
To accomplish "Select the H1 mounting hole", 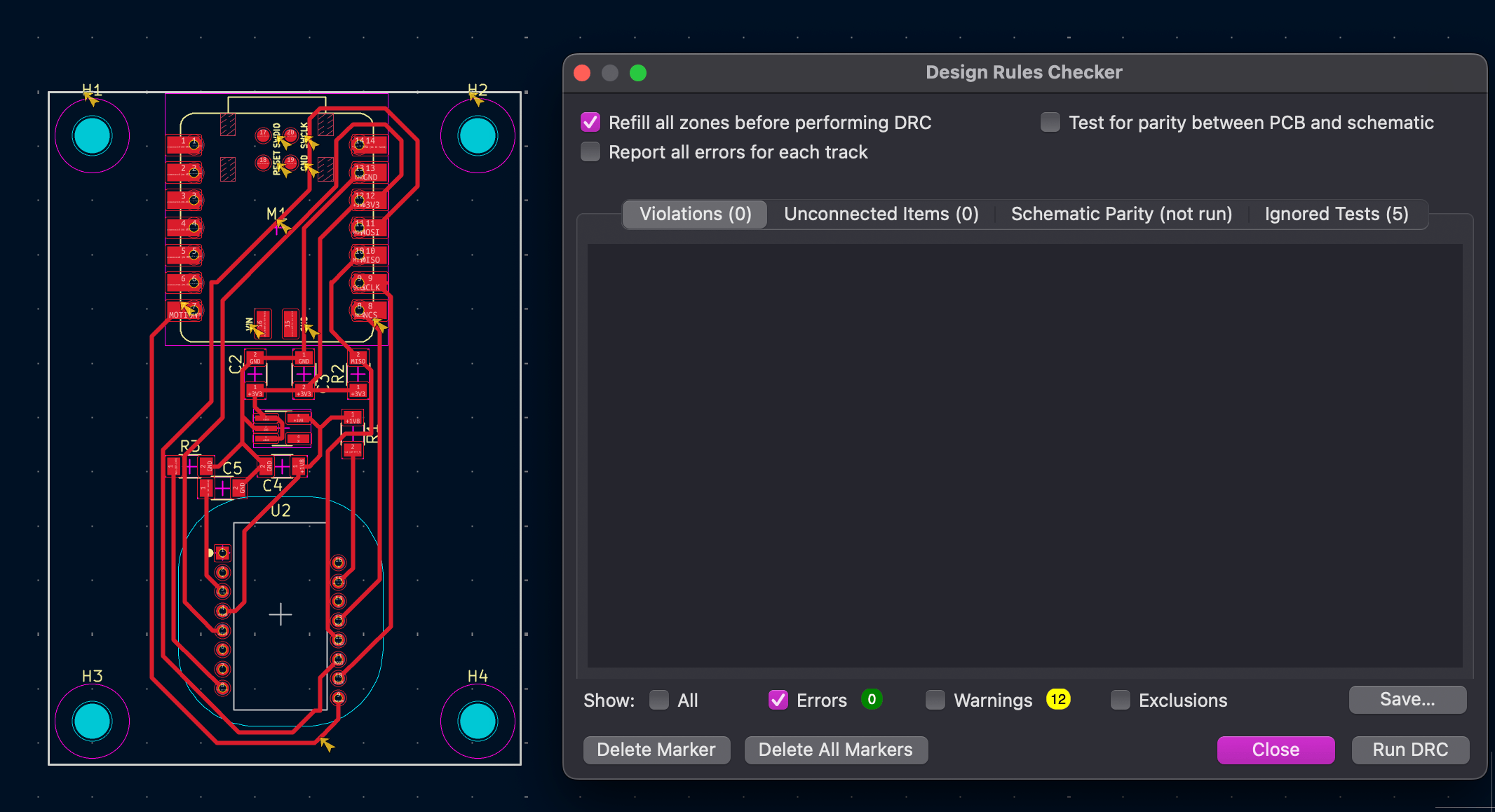I will coord(92,135).
